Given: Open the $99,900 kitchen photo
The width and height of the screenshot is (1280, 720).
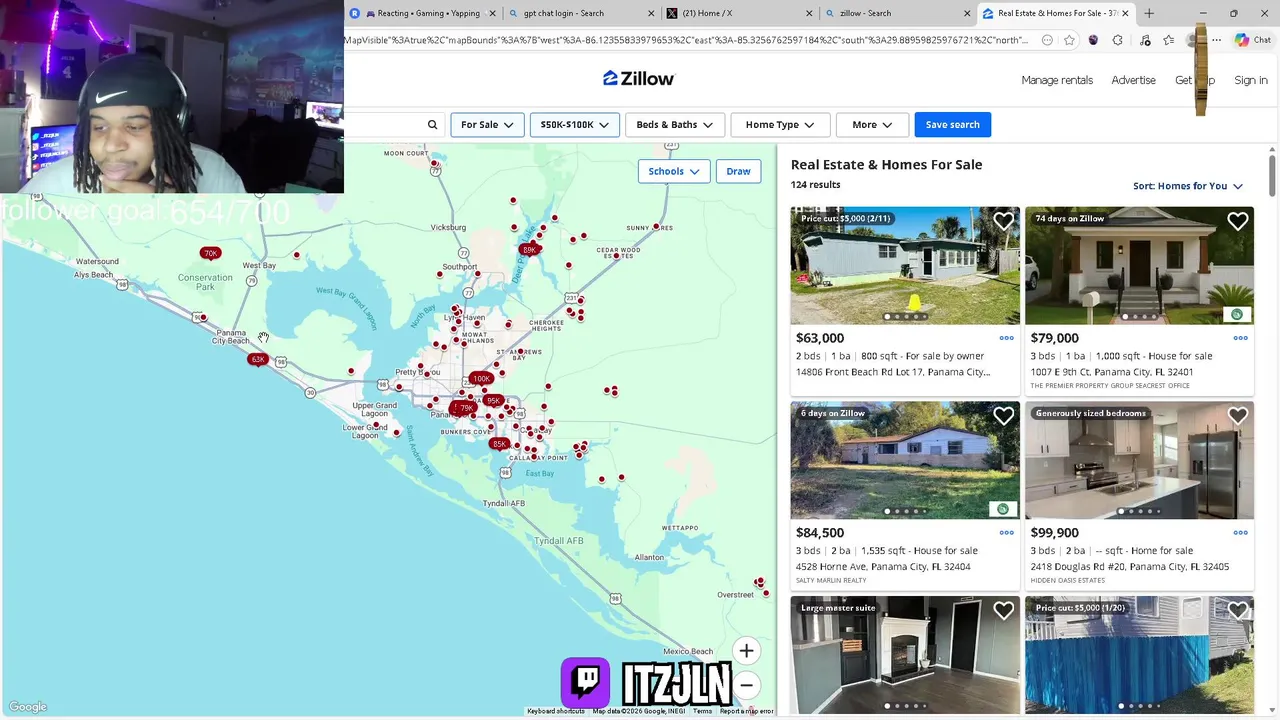Looking at the screenshot, I should [x=1139, y=460].
